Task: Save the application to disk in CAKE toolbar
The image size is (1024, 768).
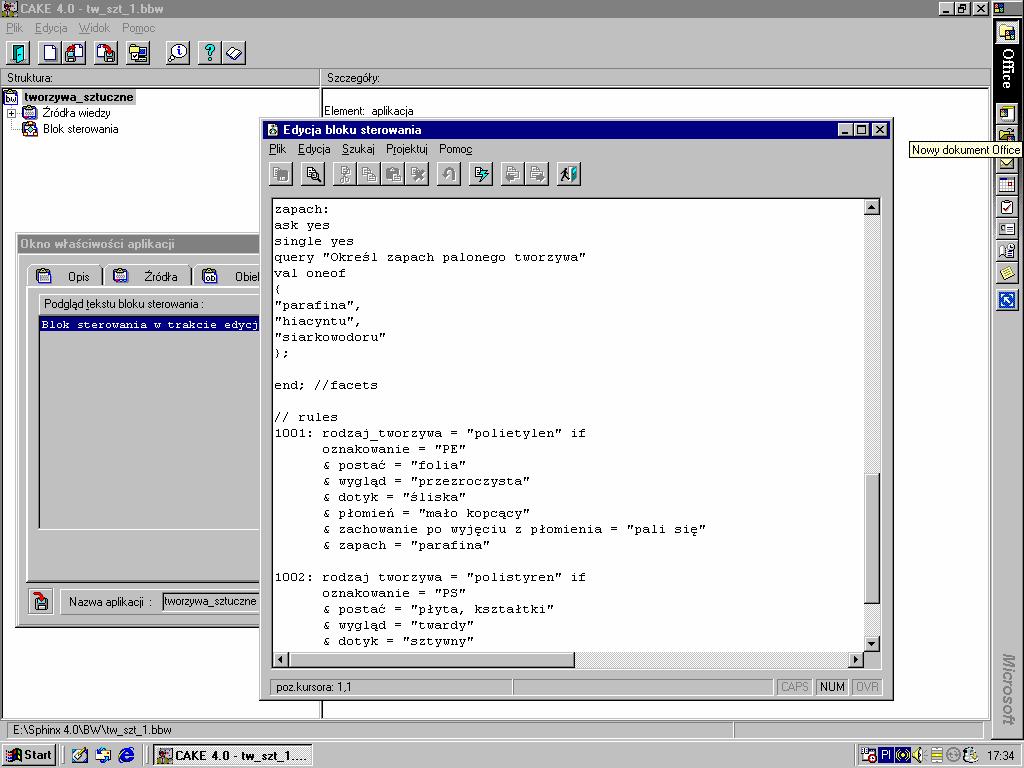Action: click(x=106, y=53)
